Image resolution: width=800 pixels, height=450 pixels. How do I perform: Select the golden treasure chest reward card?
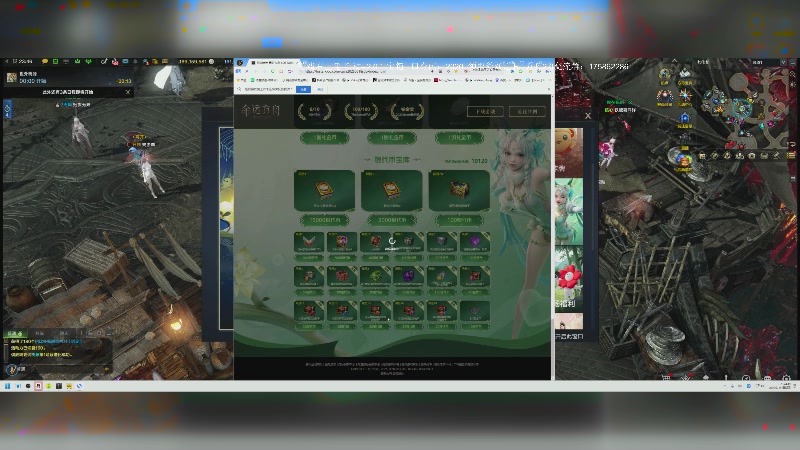pyautogui.click(x=459, y=190)
